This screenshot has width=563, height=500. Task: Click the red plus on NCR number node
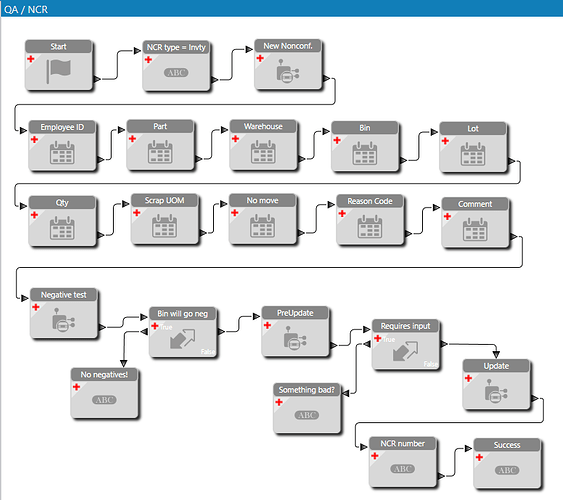click(375, 456)
